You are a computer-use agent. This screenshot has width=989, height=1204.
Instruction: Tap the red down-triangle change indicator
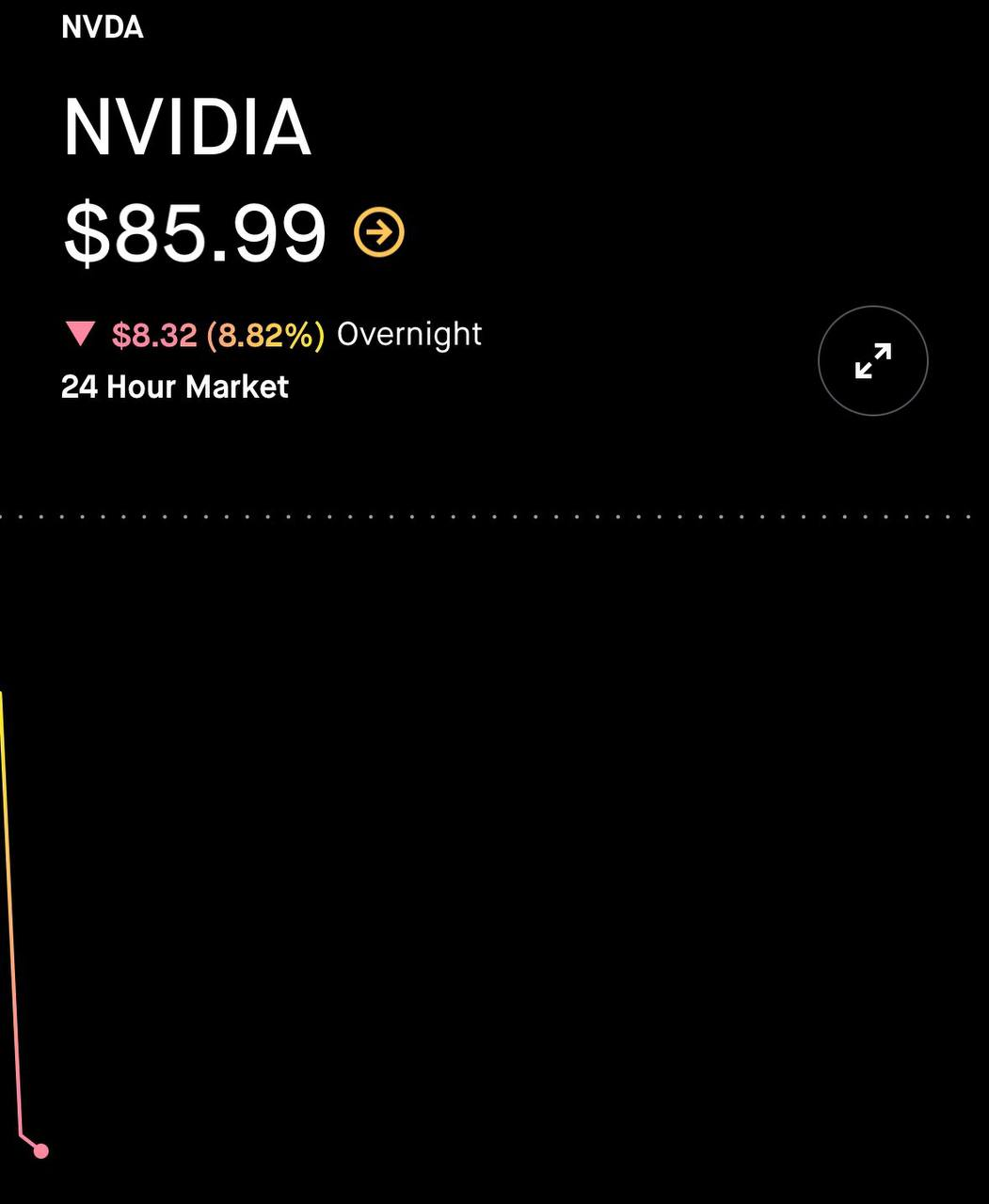click(x=80, y=334)
